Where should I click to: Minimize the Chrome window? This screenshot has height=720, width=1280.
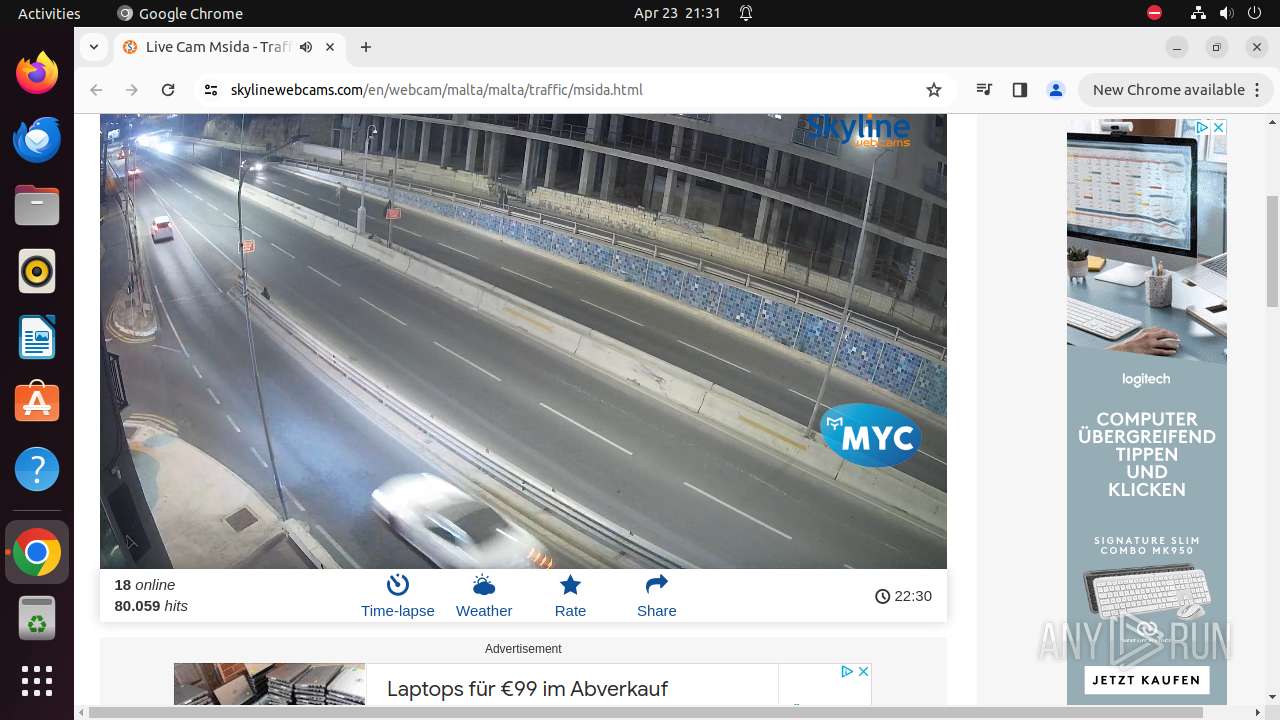point(1177,47)
